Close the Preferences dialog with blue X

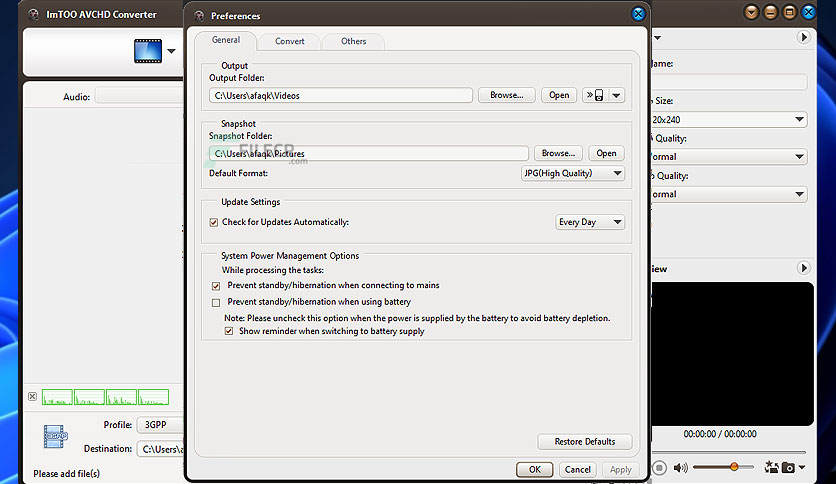638,14
